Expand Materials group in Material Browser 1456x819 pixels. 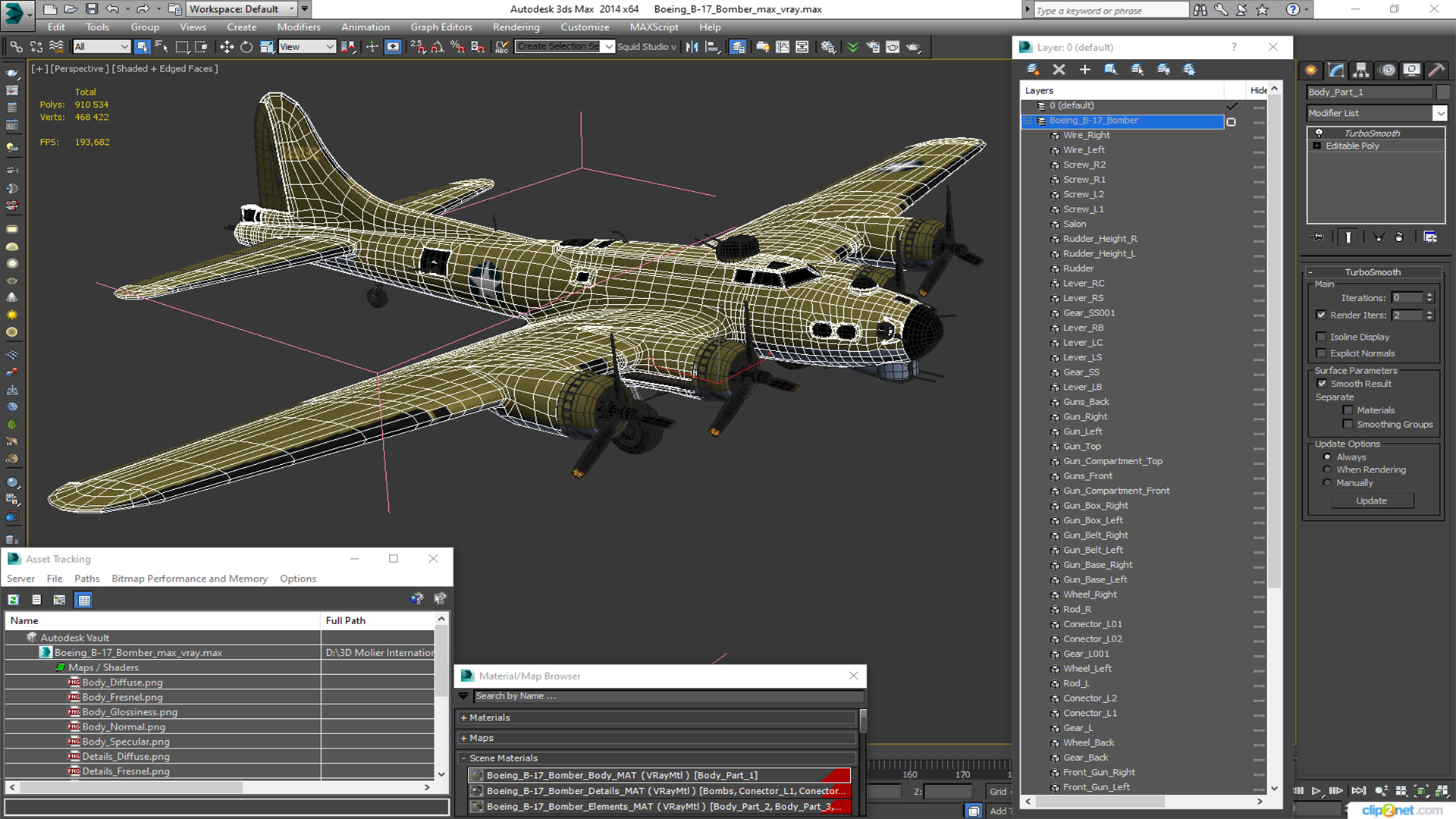point(464,717)
